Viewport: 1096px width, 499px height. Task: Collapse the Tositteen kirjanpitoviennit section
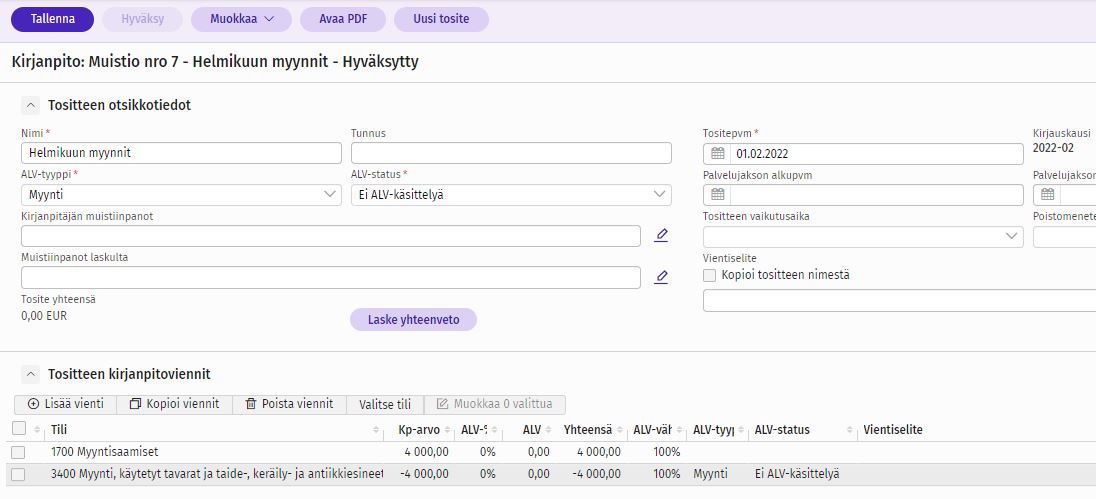[x=31, y=375]
